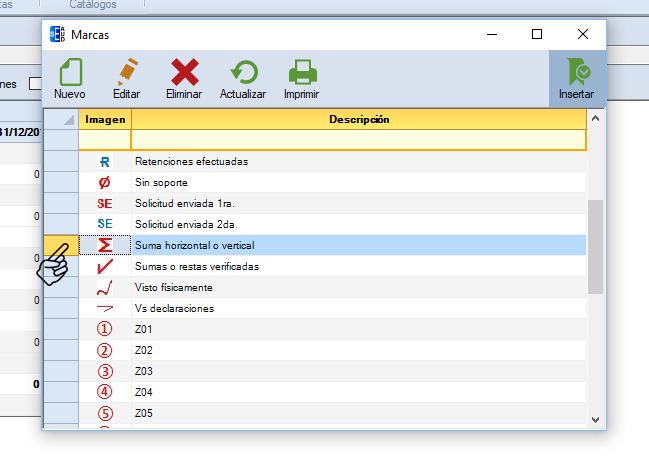
Task: Click the Descripción filter input field
Action: [358, 140]
